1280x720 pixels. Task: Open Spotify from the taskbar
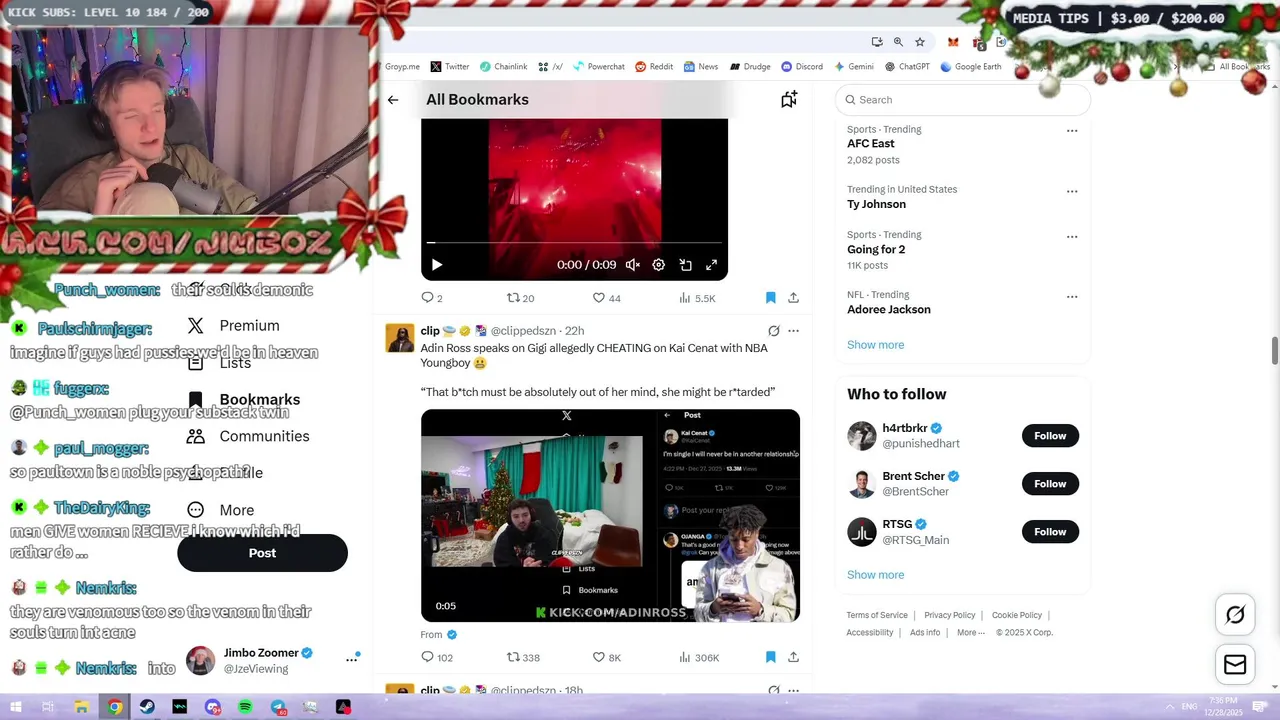245,707
